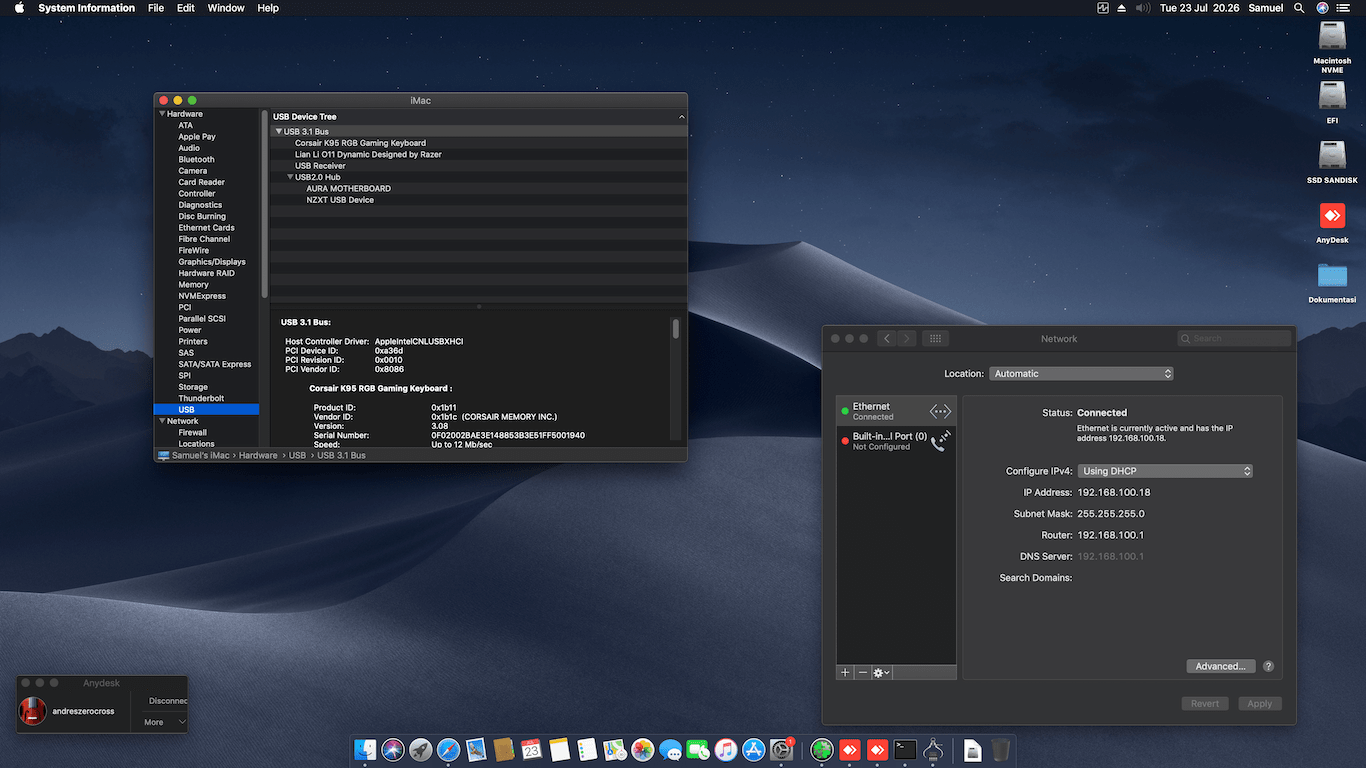
Task: Open the Calendar app in the Dock
Action: (531, 749)
